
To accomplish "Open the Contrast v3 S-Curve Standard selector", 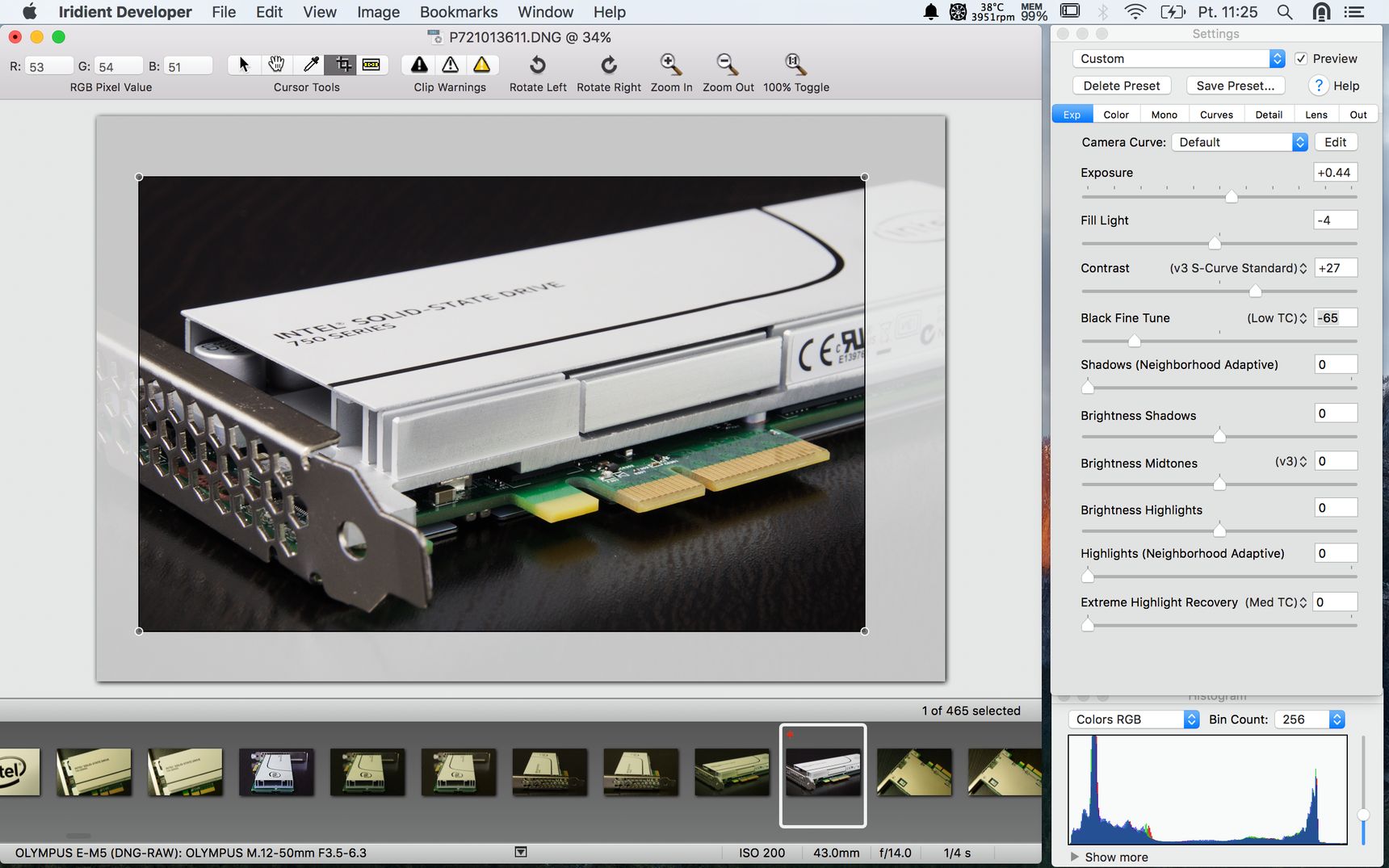I will pyautogui.click(x=1238, y=268).
